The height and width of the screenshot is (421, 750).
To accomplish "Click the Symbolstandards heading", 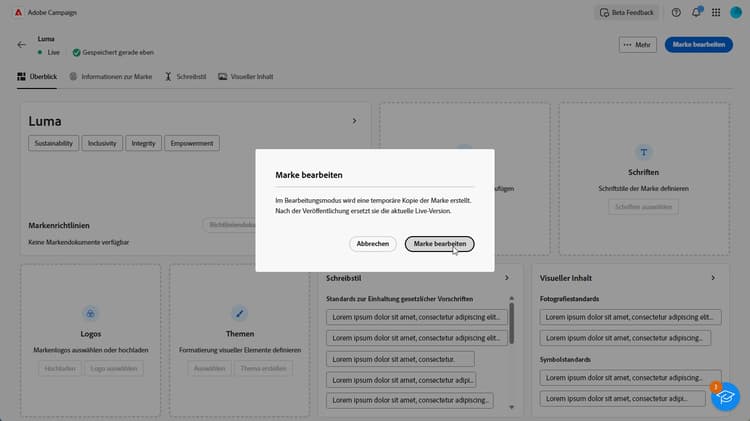I will coord(565,359).
